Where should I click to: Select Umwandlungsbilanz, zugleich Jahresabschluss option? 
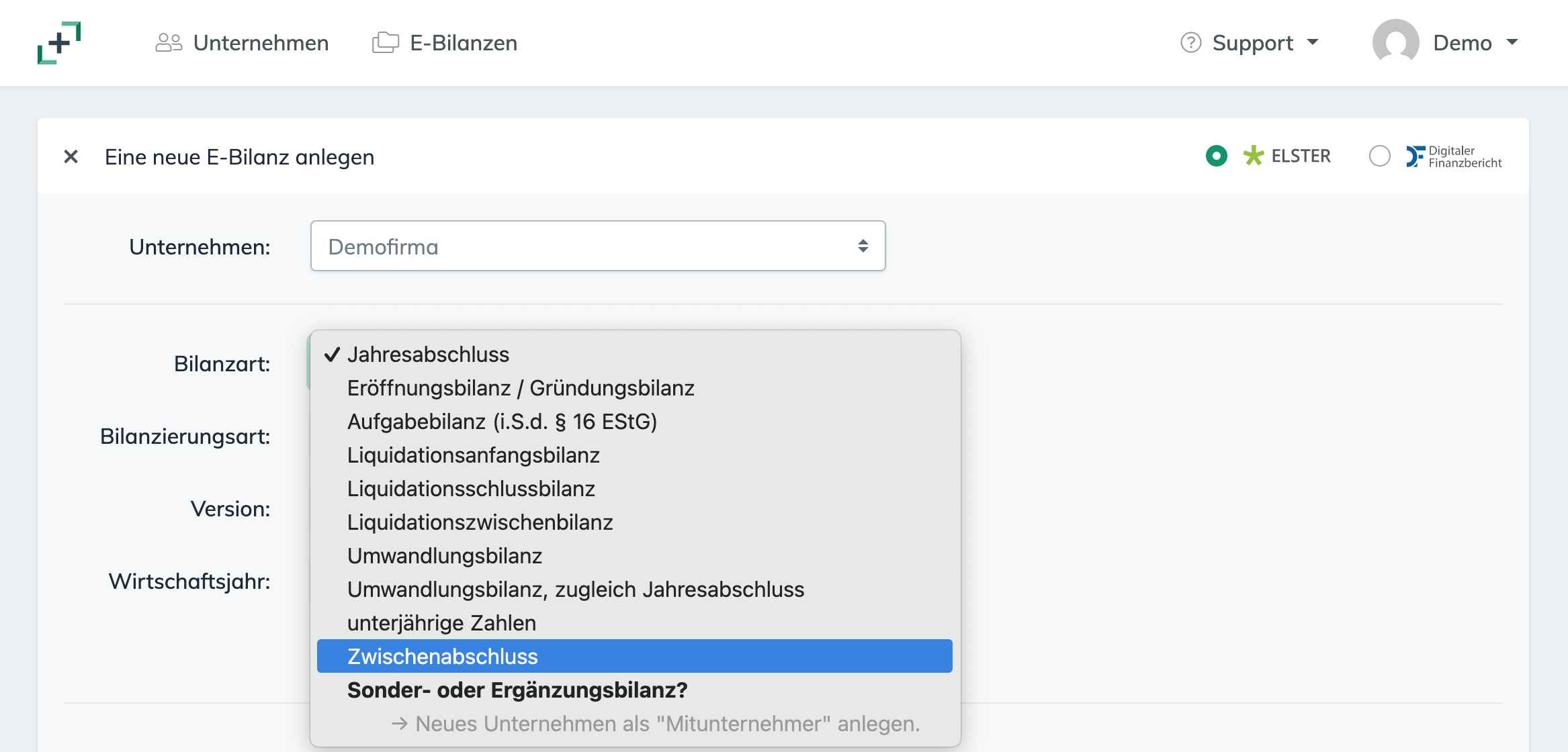pos(575,590)
